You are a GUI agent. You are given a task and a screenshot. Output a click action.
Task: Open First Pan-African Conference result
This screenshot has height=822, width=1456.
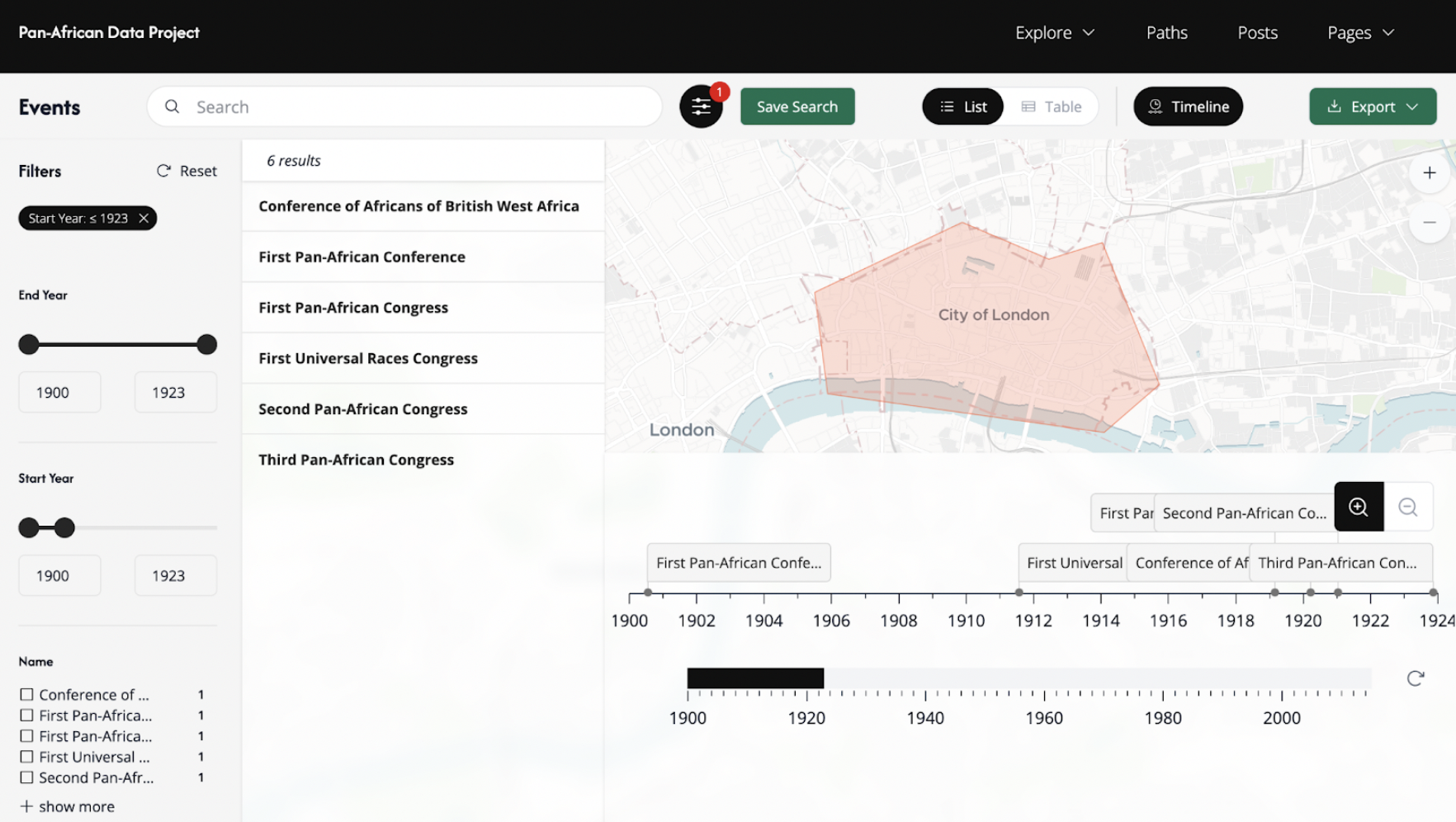[x=423, y=257]
